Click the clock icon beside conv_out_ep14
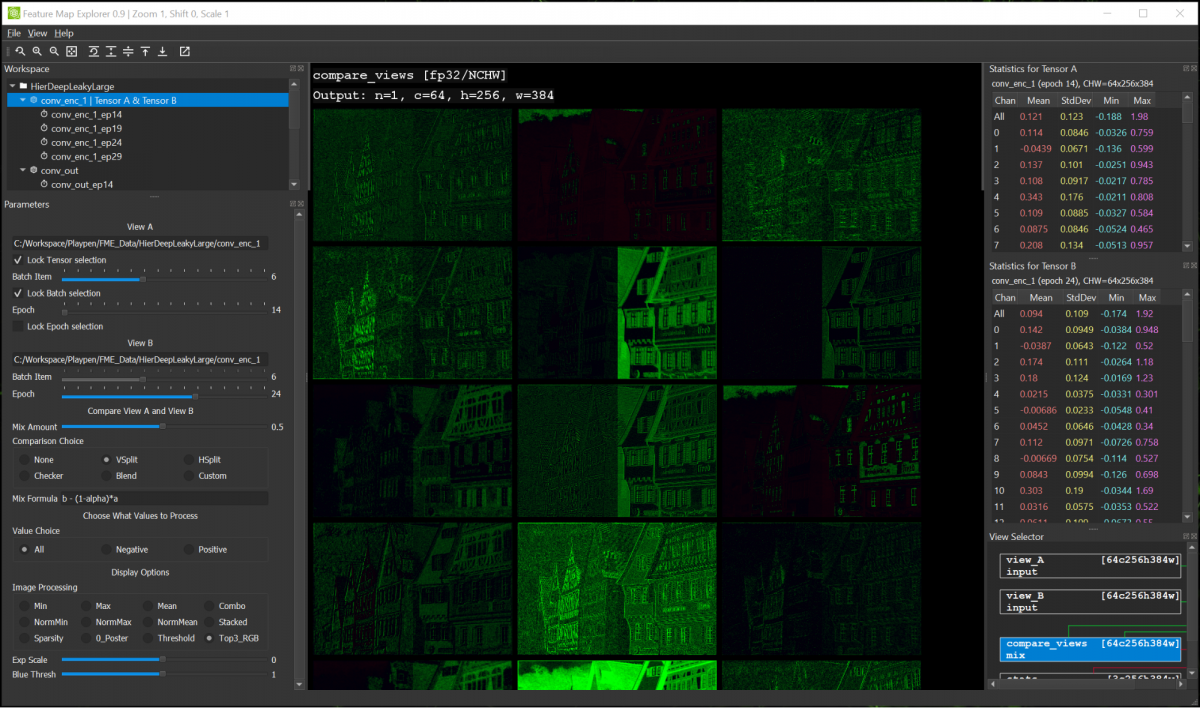This screenshot has width=1200, height=708. tap(44, 185)
